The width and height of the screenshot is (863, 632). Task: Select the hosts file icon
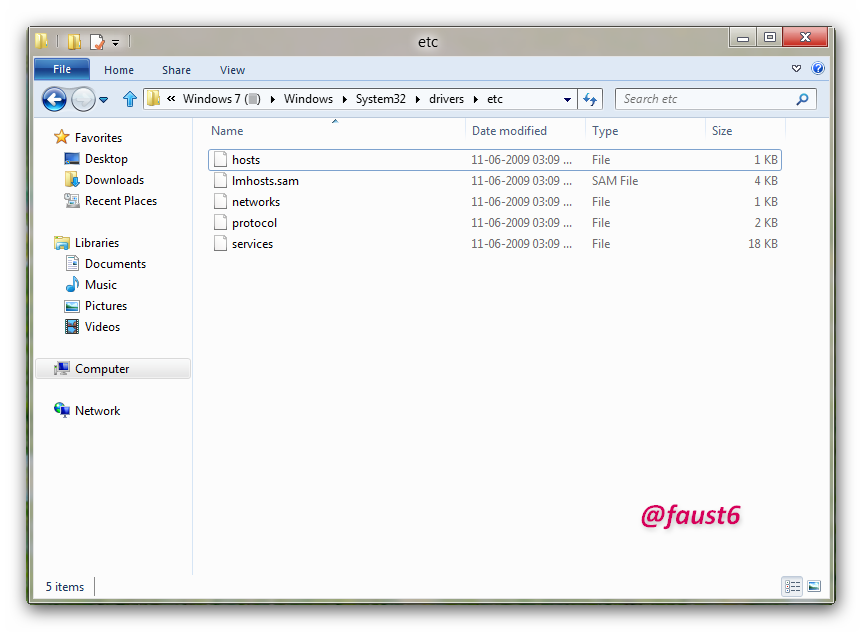coord(220,160)
